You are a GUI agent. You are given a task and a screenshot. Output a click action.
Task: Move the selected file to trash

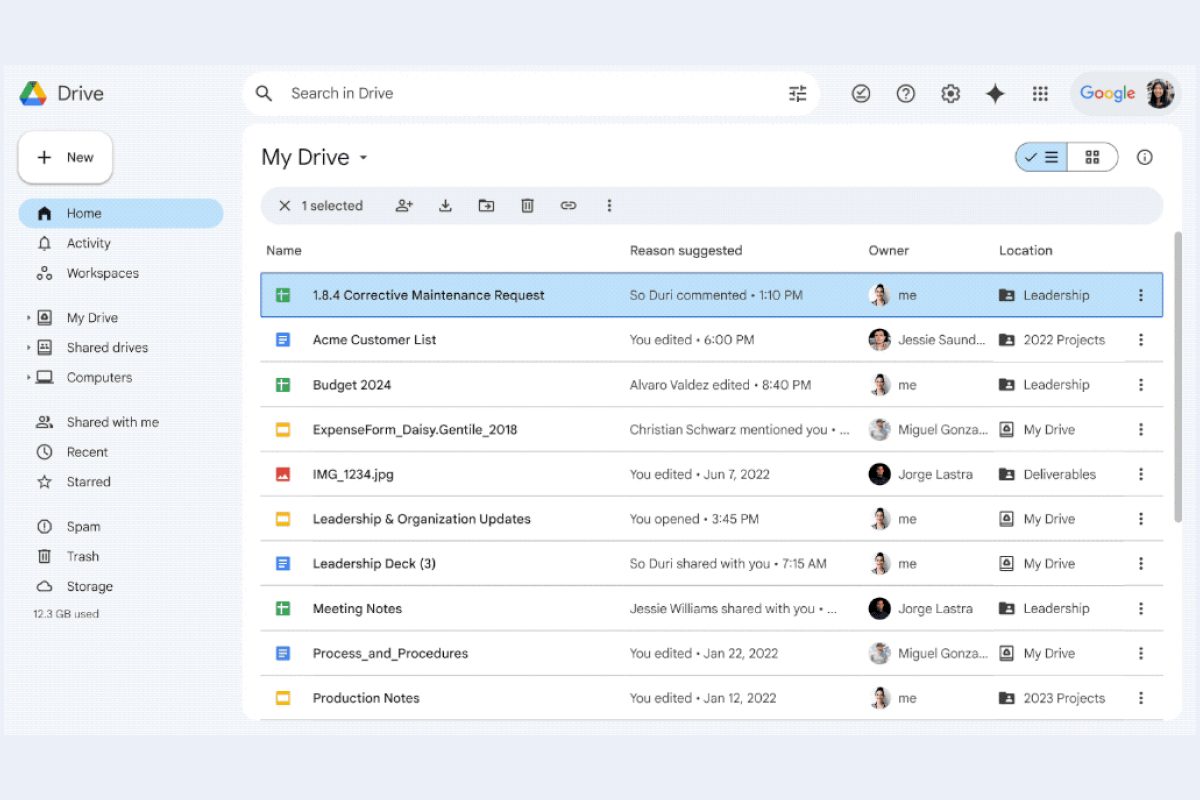(x=527, y=205)
